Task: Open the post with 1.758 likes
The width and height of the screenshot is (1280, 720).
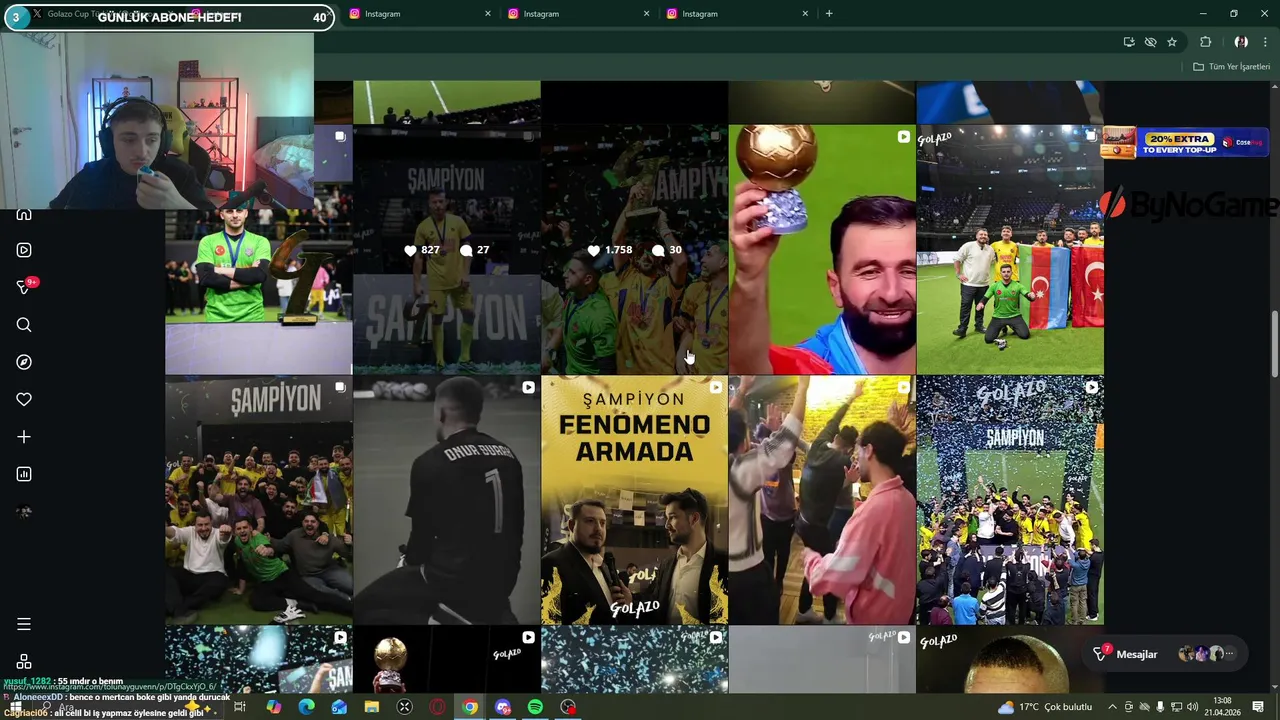Action: pyautogui.click(x=634, y=249)
